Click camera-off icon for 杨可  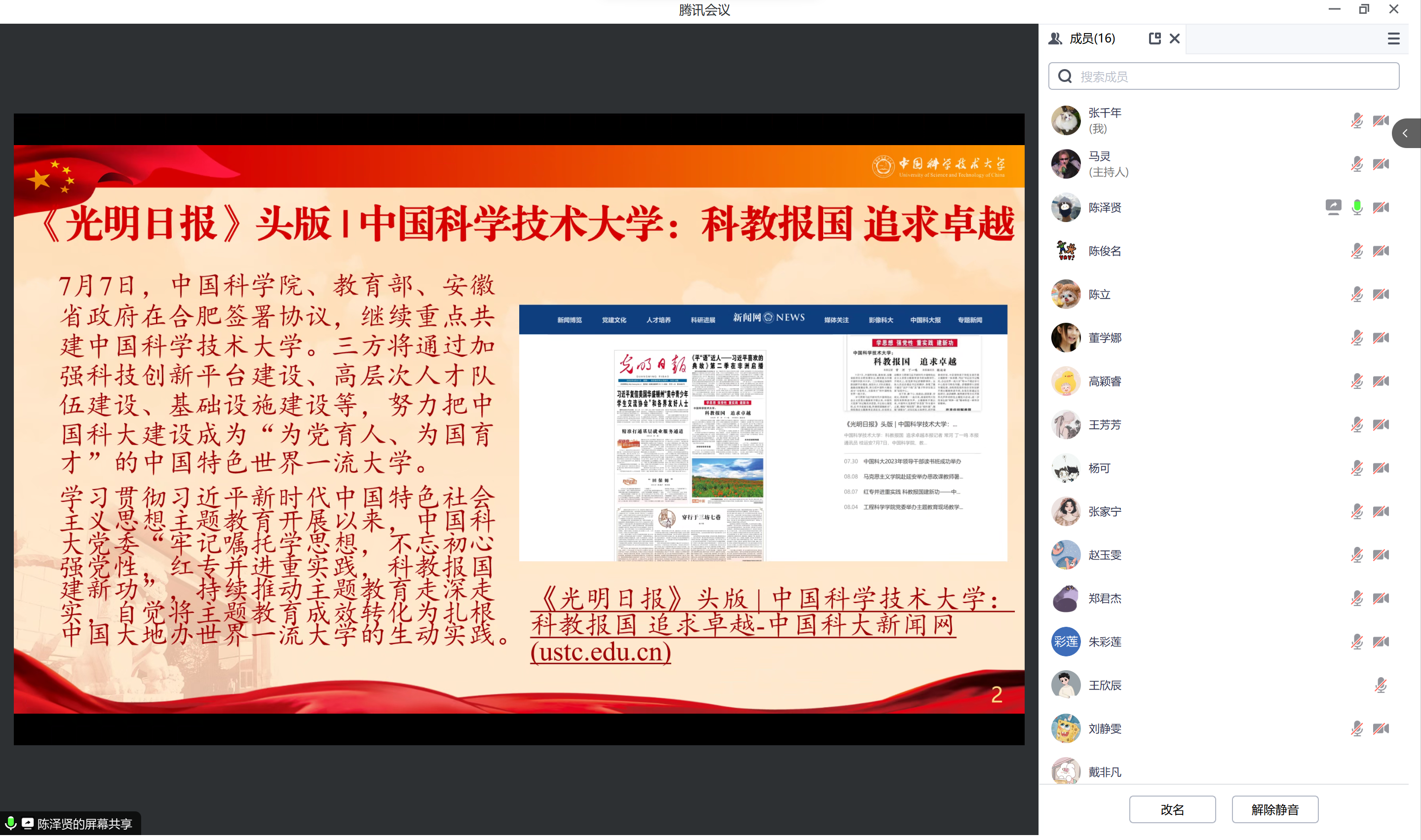coord(1380,468)
